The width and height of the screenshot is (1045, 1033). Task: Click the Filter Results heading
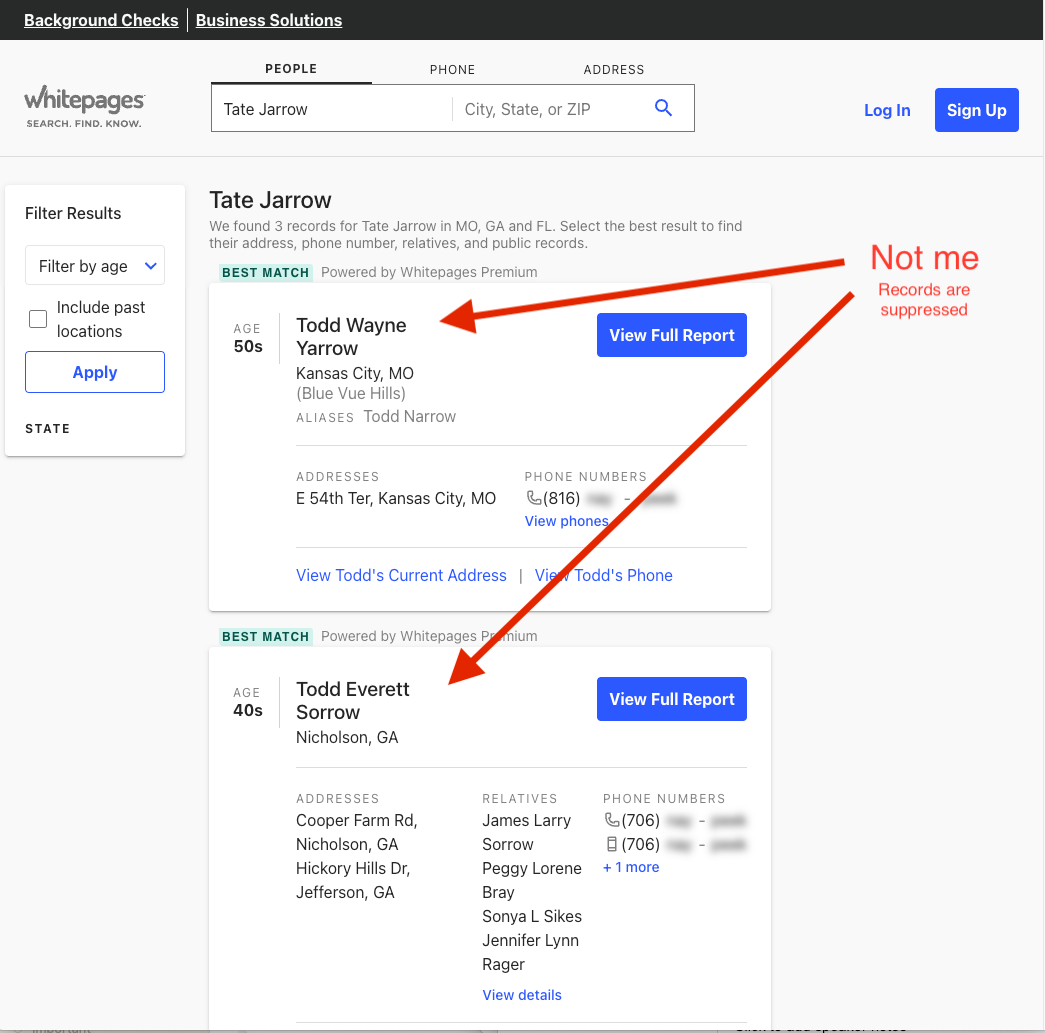(x=73, y=213)
